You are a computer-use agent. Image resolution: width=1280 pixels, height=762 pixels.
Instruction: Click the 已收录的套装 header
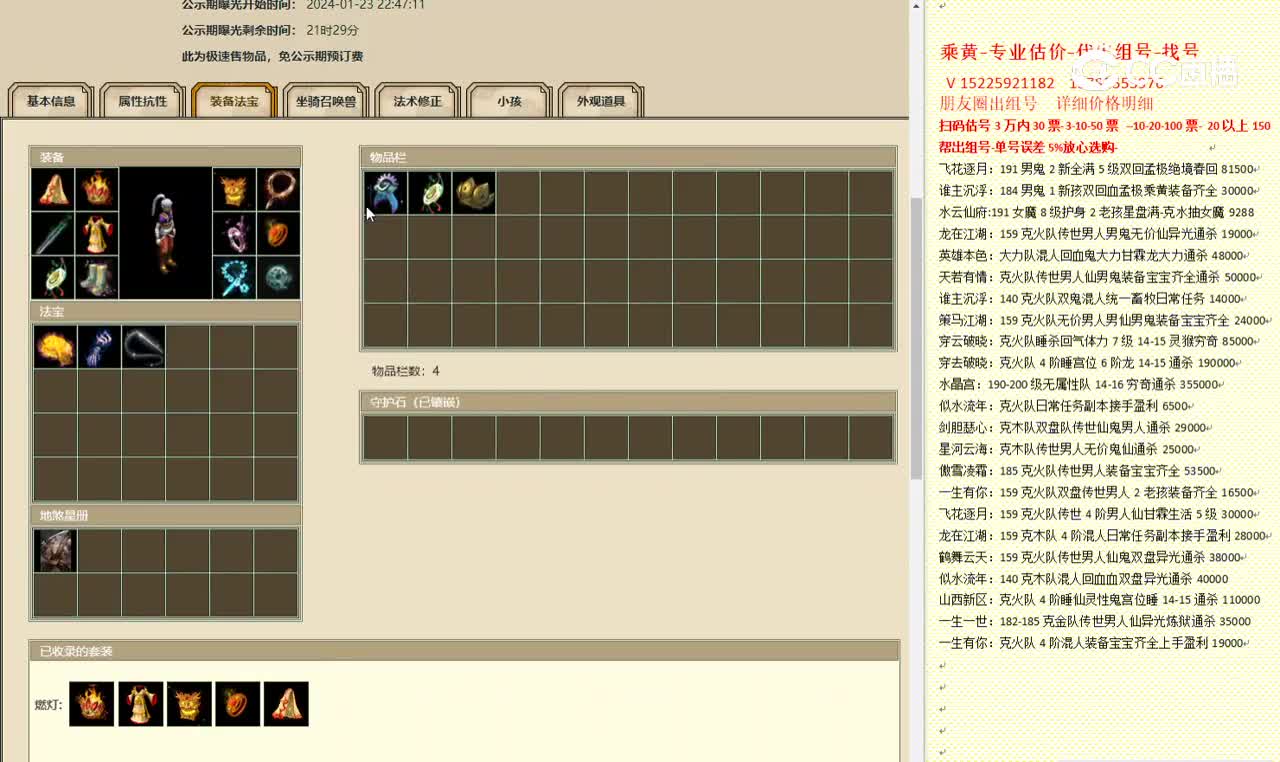click(x=464, y=651)
